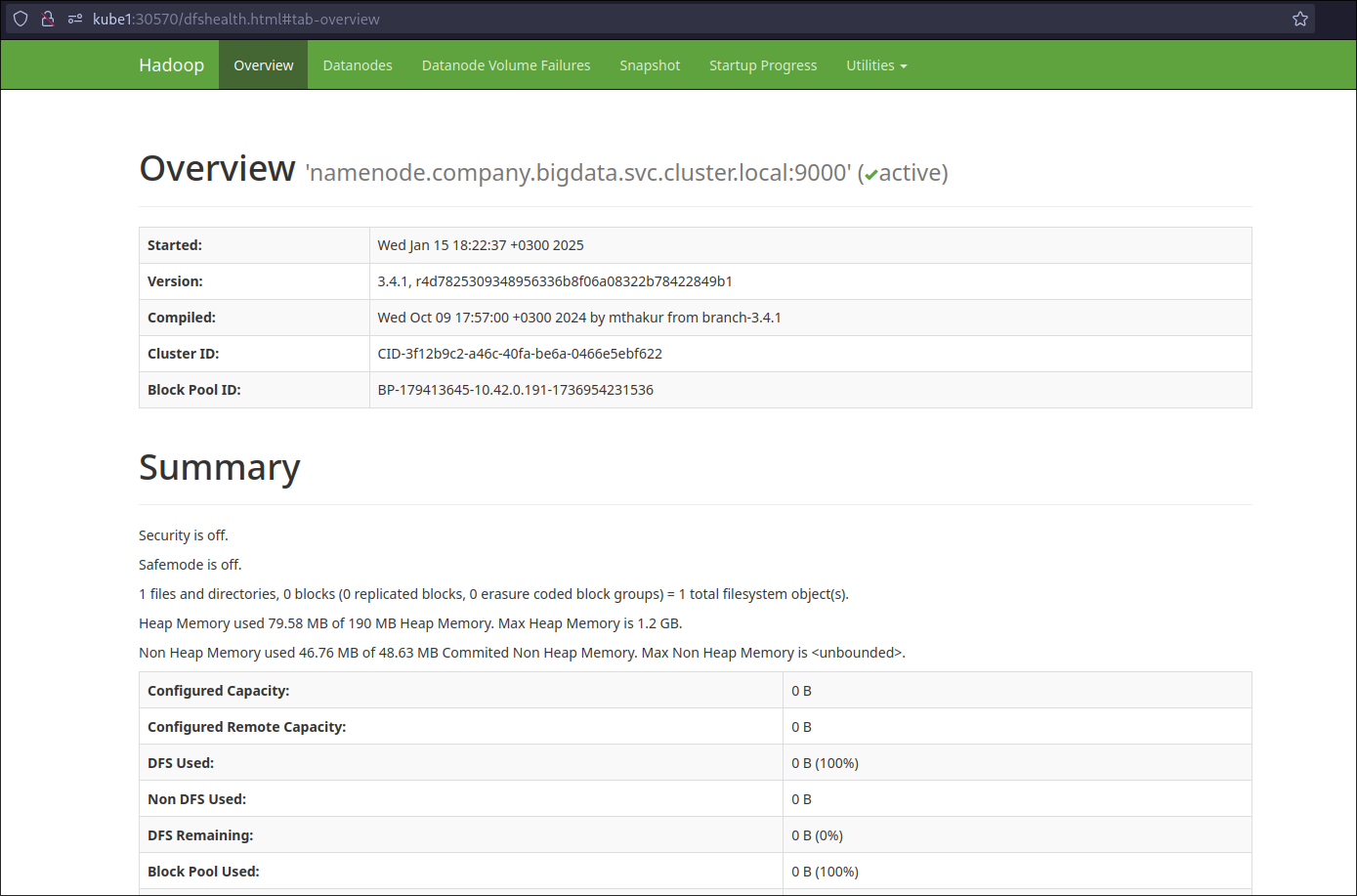Go to the Snapshot tab
Screen dimensions: 1357x896
point(650,65)
